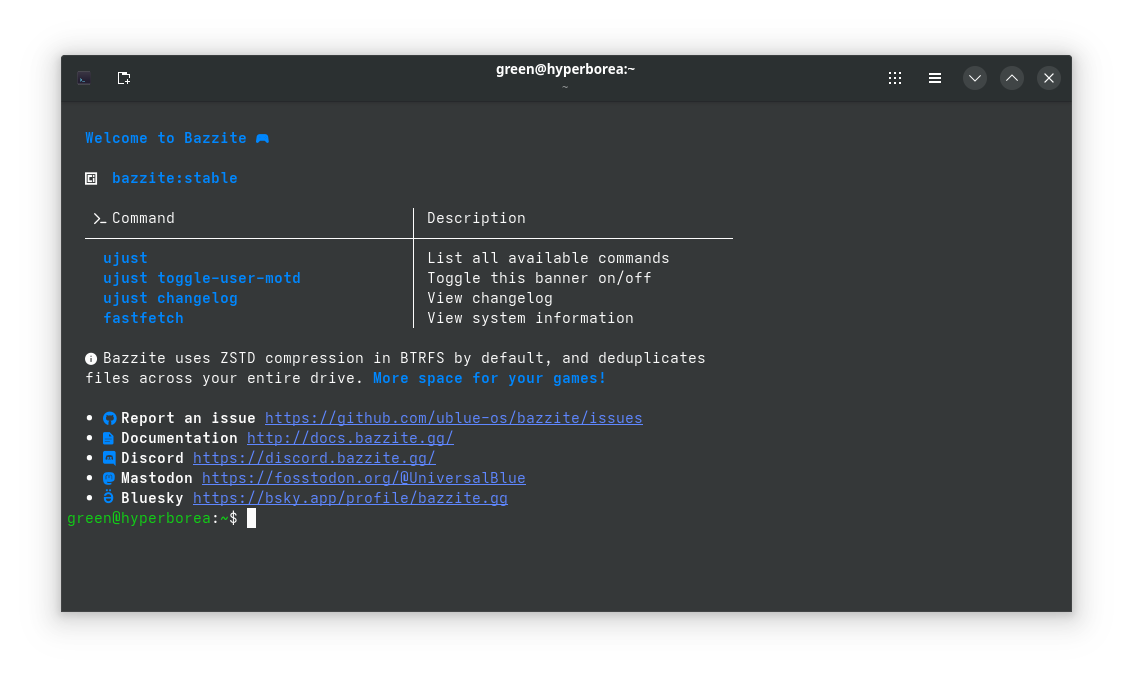
Task: Click the 'Welcome to Bazzite' heading
Action: 166,139
